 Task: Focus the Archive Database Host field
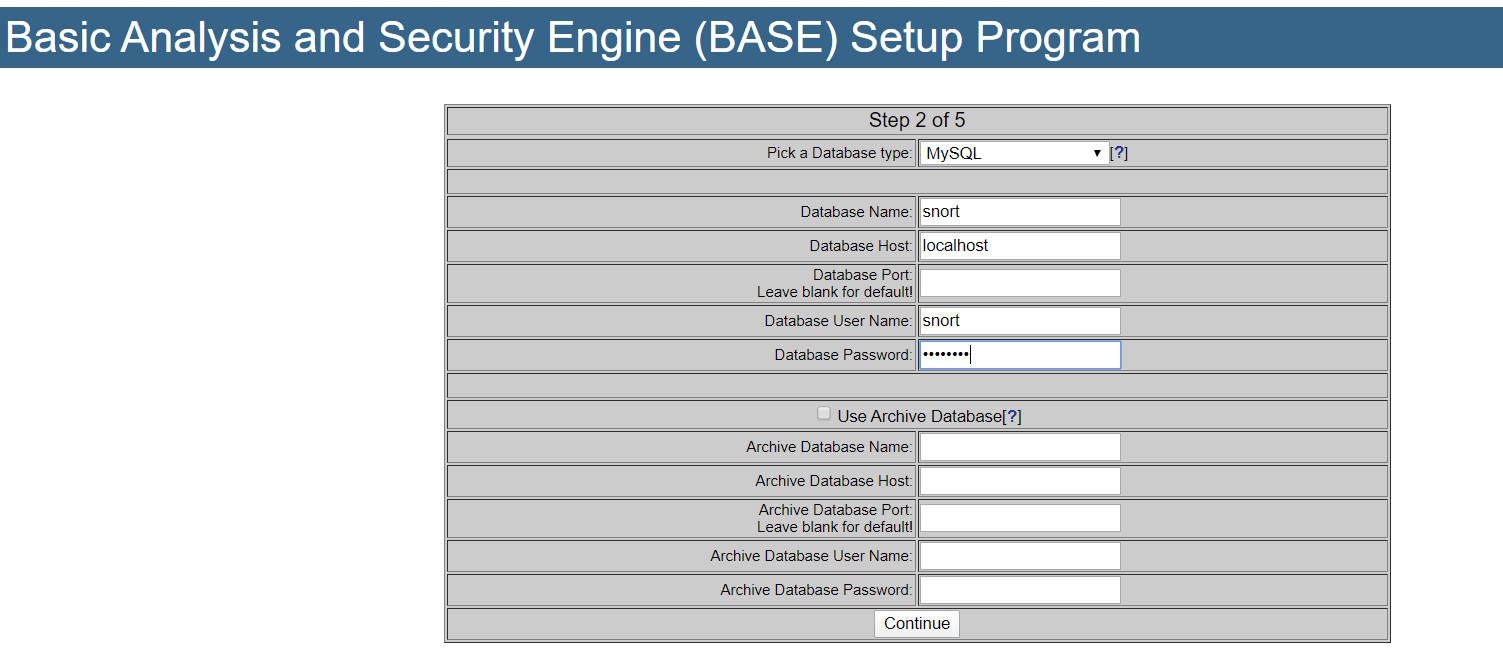pyautogui.click(x=1019, y=481)
